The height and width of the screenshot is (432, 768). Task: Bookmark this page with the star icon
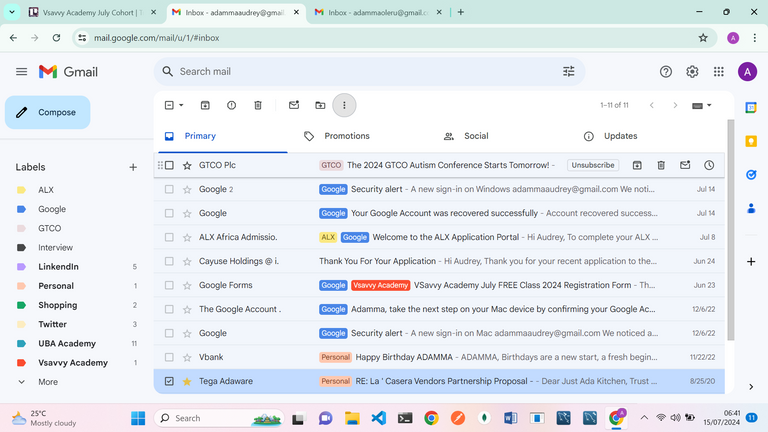point(703,38)
